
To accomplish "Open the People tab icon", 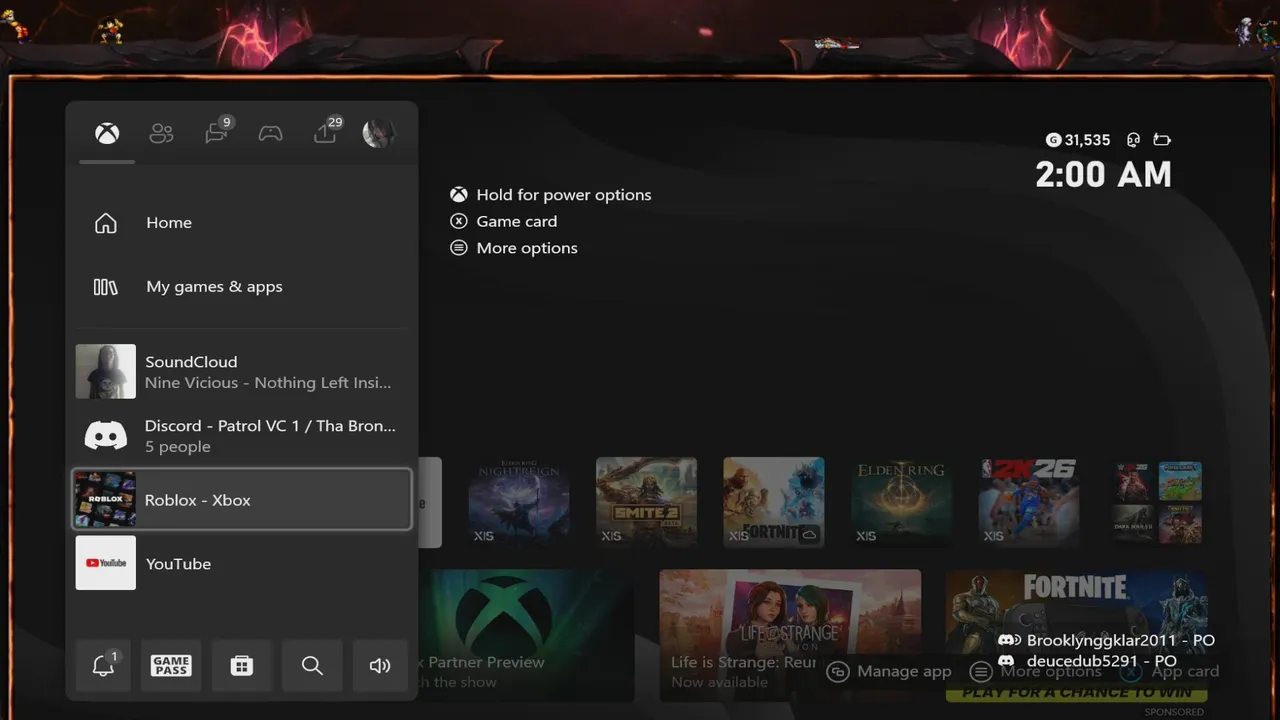I will coord(161,133).
